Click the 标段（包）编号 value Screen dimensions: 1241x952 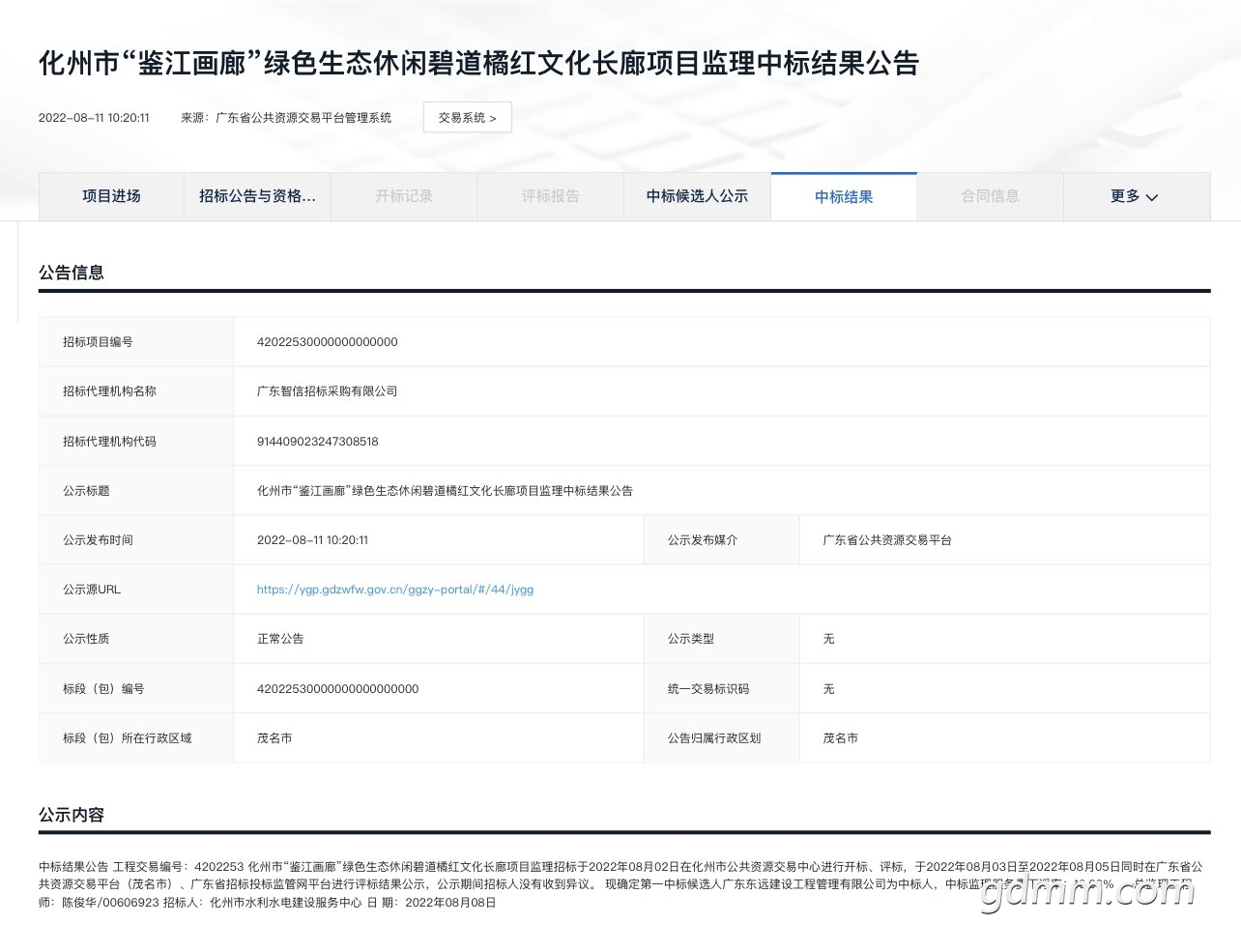point(337,689)
